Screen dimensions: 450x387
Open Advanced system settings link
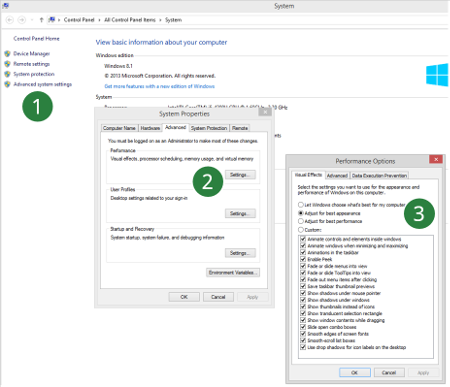(43, 84)
